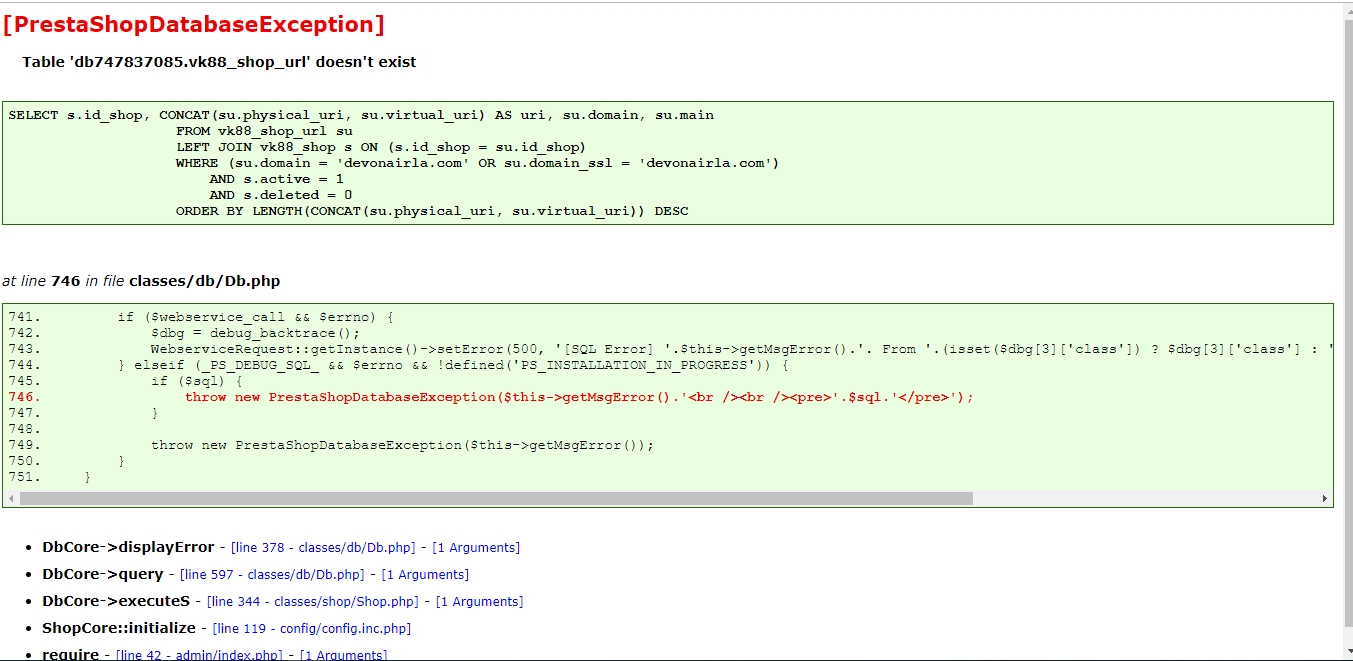Click the DbCore->executeS trace entry name
Screen dimensions: 1353x661
[116, 601]
